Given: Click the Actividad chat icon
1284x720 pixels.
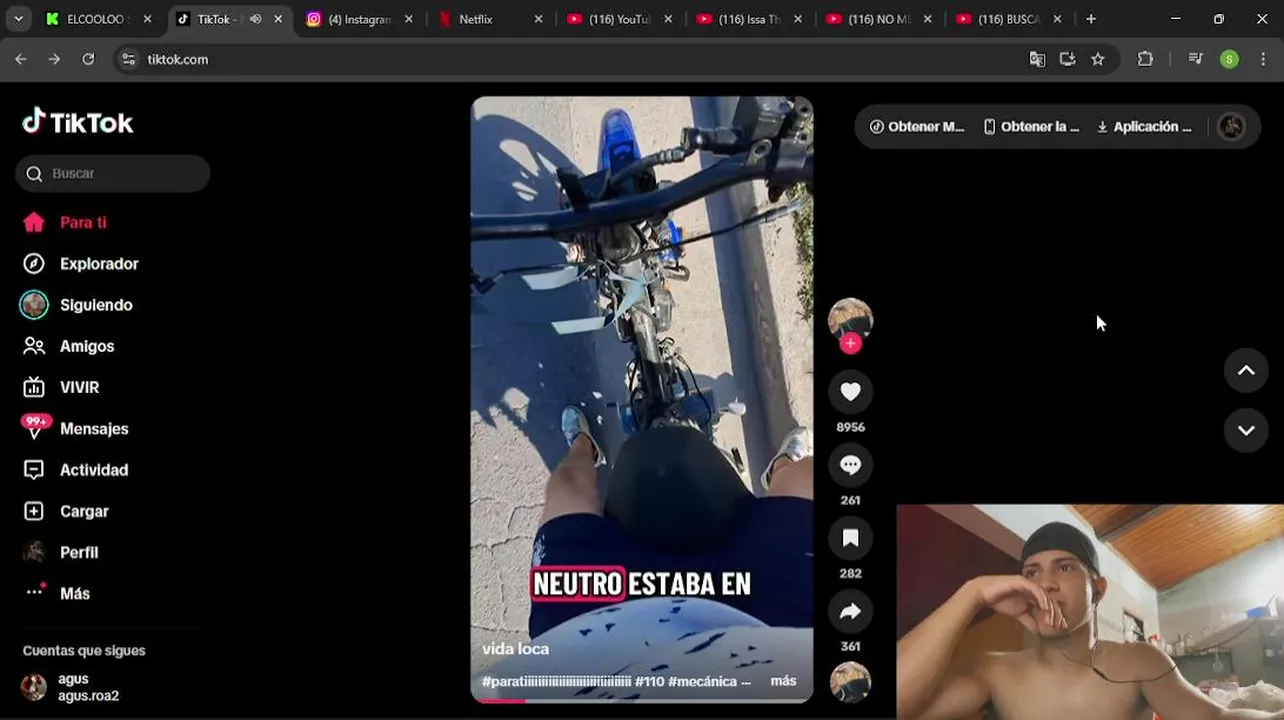Looking at the screenshot, I should 34,470.
